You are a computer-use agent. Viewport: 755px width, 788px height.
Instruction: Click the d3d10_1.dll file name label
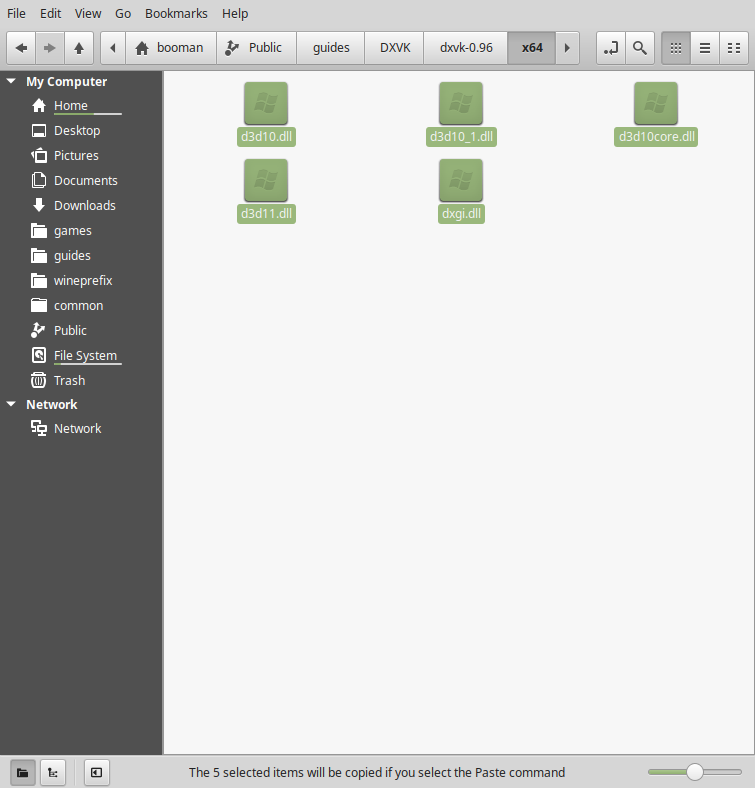(461, 137)
